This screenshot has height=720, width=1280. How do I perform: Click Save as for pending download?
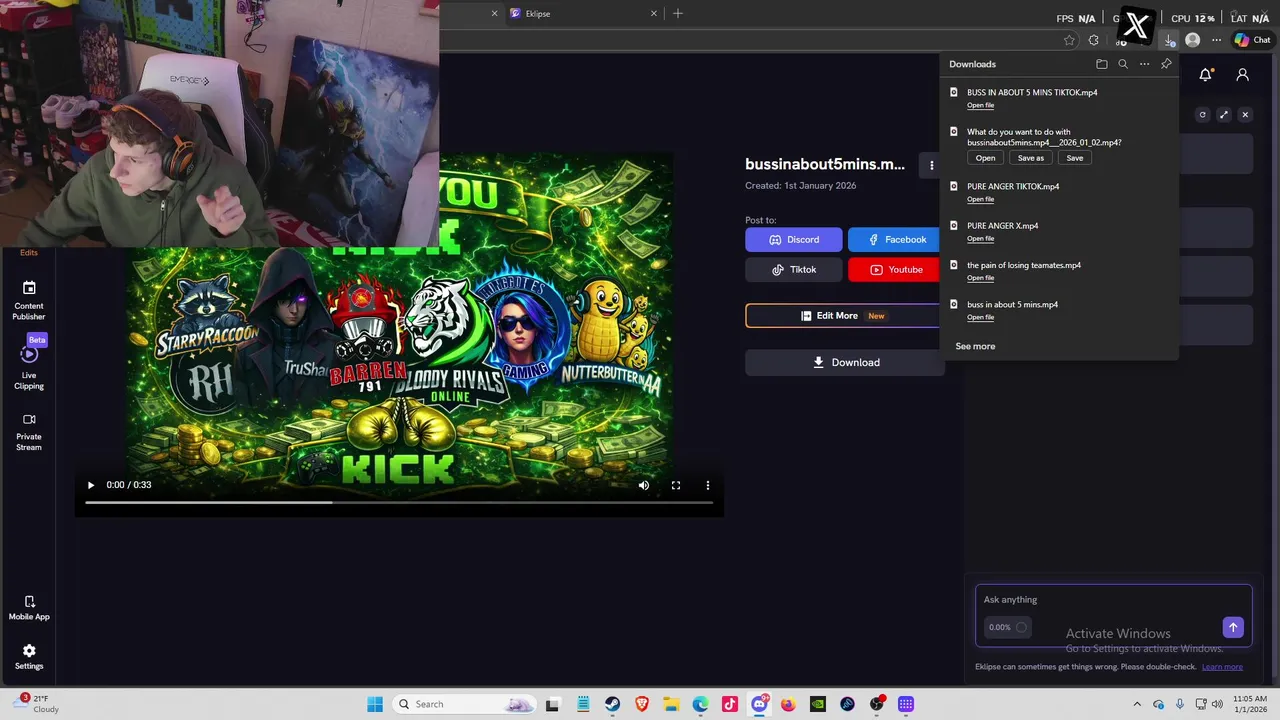tap(1031, 158)
